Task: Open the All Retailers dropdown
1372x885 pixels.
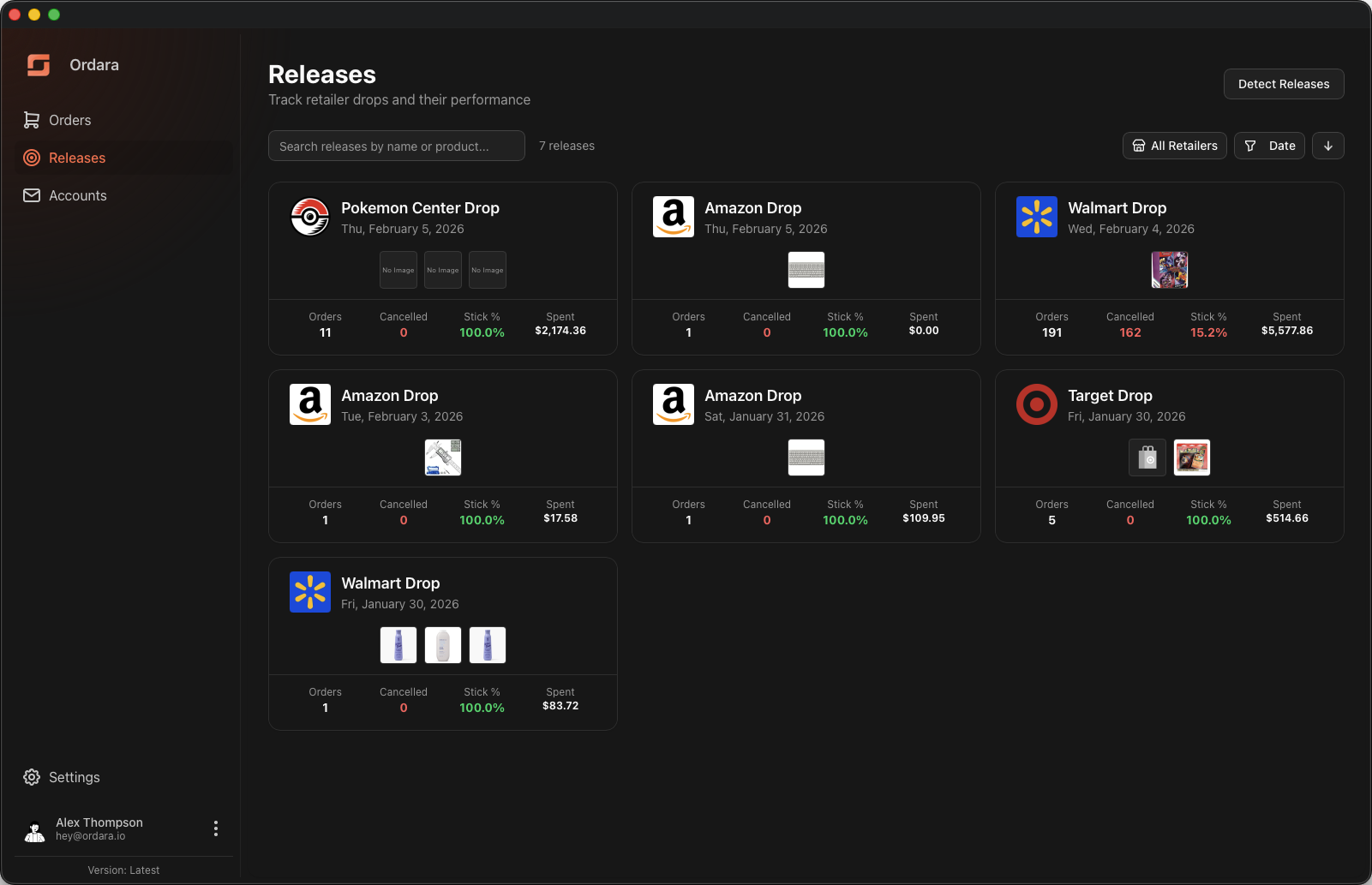Action: 1174,146
